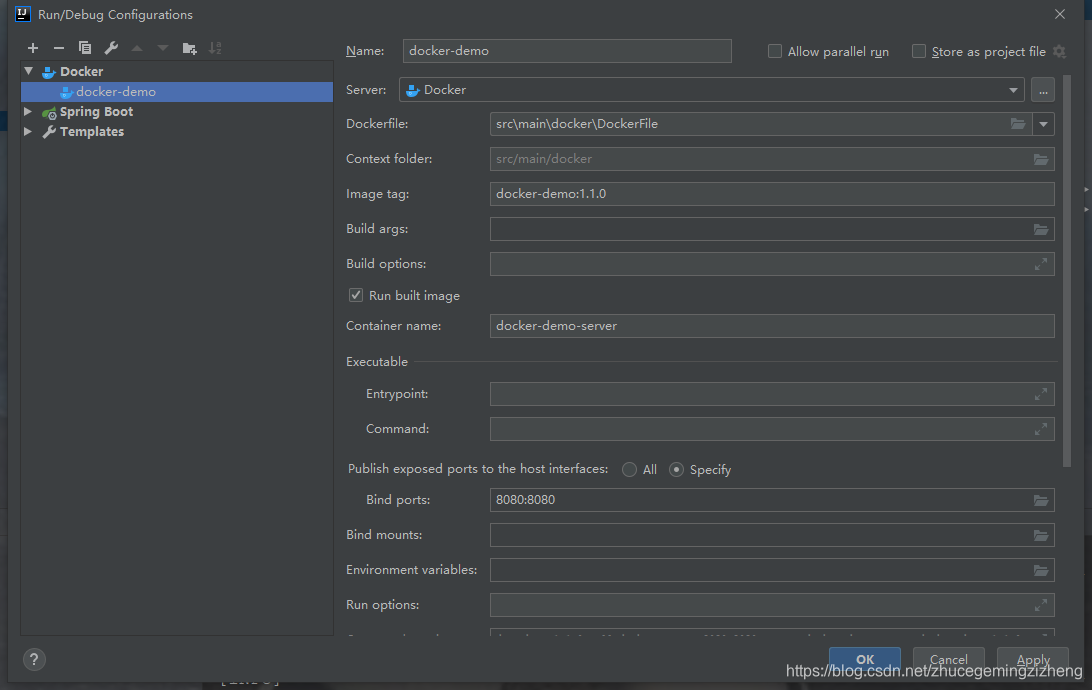Click the Image tag field

[x=772, y=194]
